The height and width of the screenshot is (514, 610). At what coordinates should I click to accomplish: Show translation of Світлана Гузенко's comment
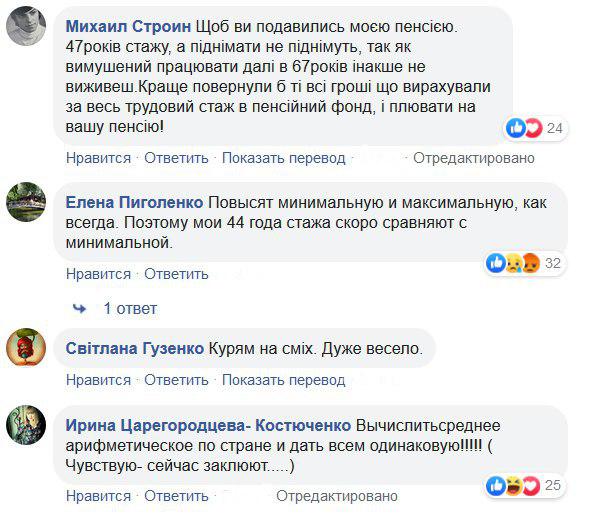click(283, 380)
